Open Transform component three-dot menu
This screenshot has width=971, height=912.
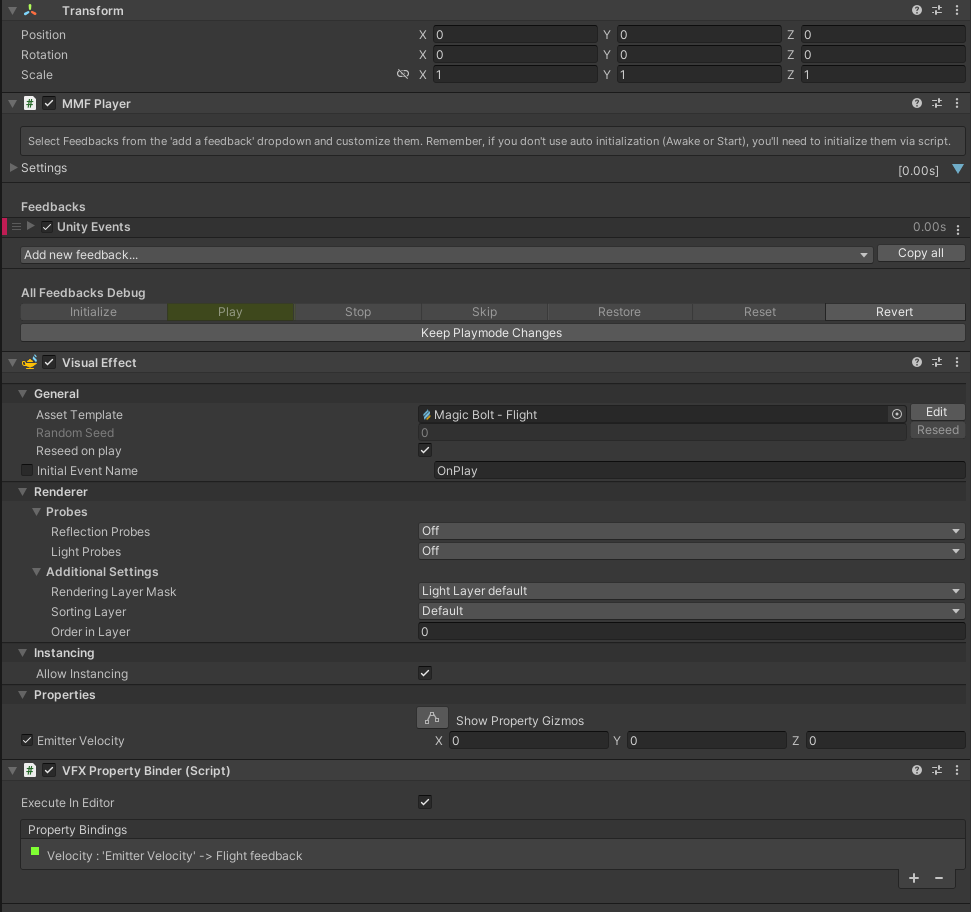click(x=957, y=11)
